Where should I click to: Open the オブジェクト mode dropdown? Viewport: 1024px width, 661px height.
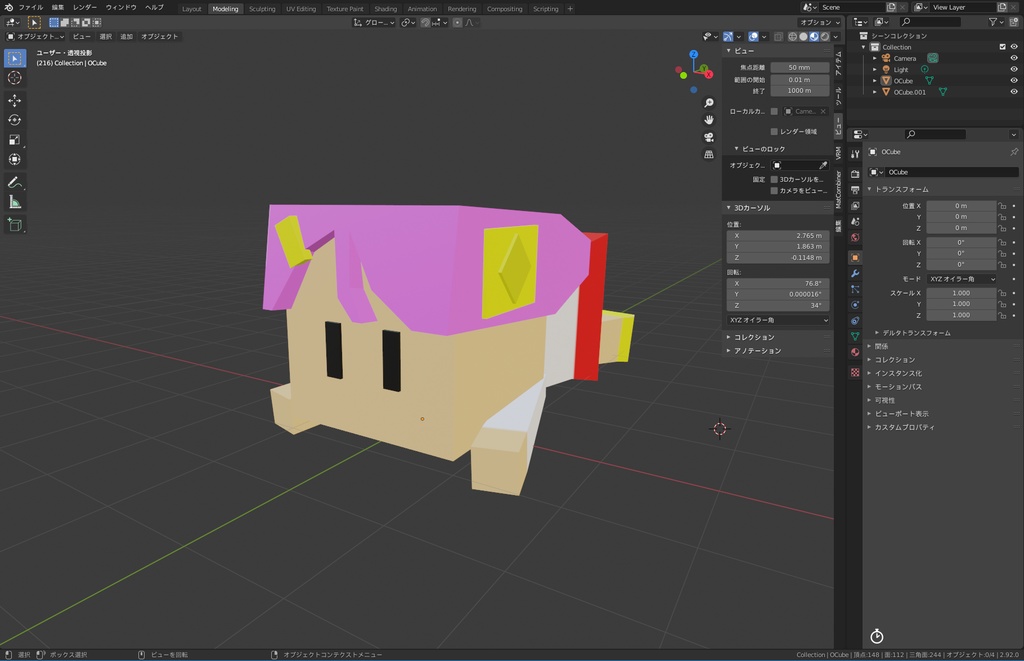point(35,37)
